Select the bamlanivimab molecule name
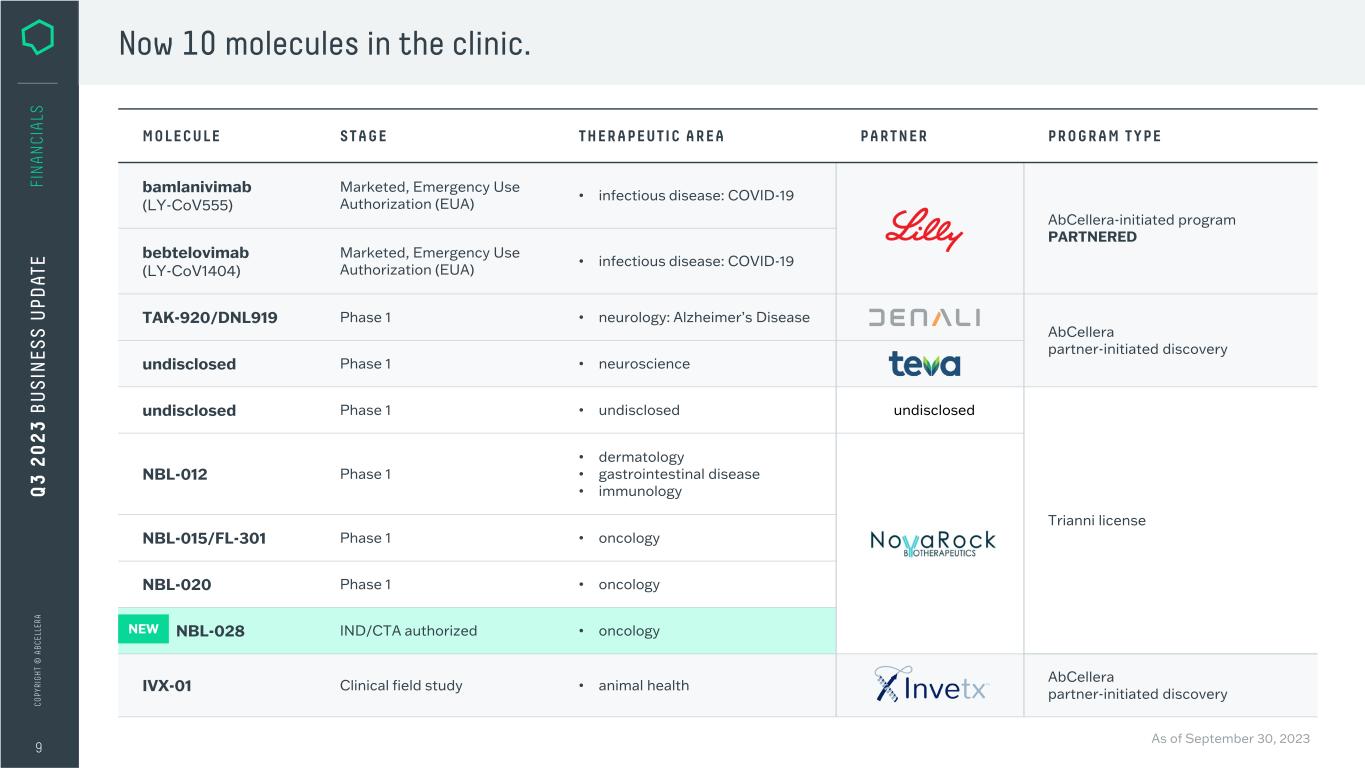Image resolution: width=1365 pixels, height=768 pixels. (197, 187)
